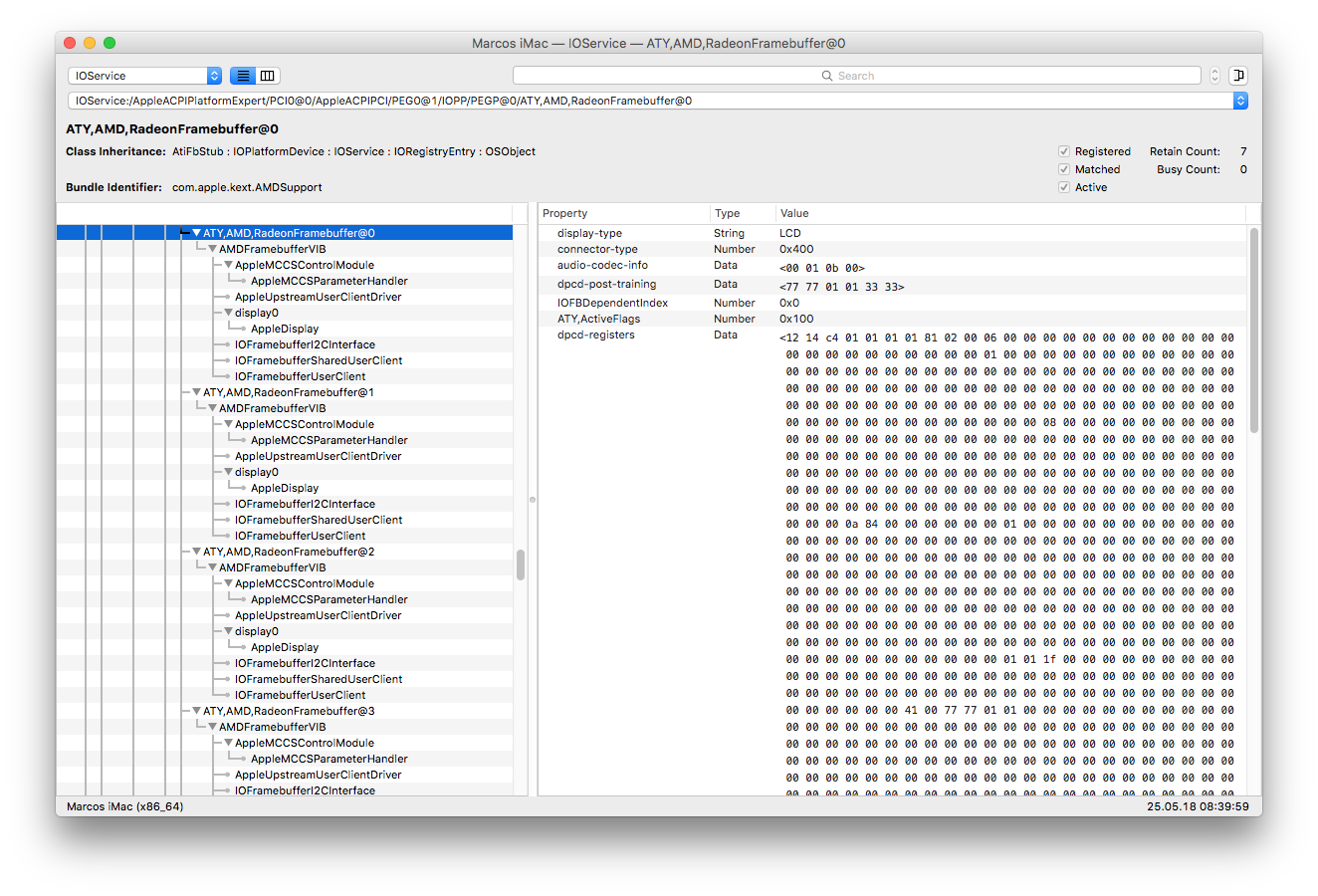This screenshot has height=896, width=1318.
Task: Click the Retain Count value 7
Action: [1243, 151]
